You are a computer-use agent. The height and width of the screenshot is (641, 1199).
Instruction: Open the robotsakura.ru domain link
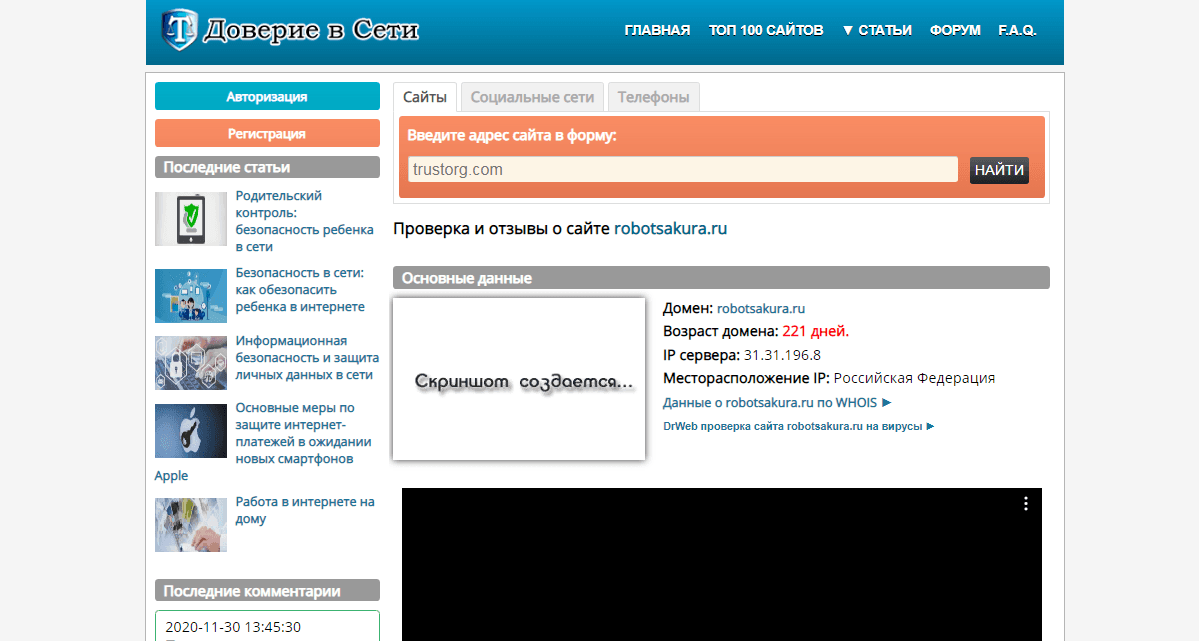[761, 308]
